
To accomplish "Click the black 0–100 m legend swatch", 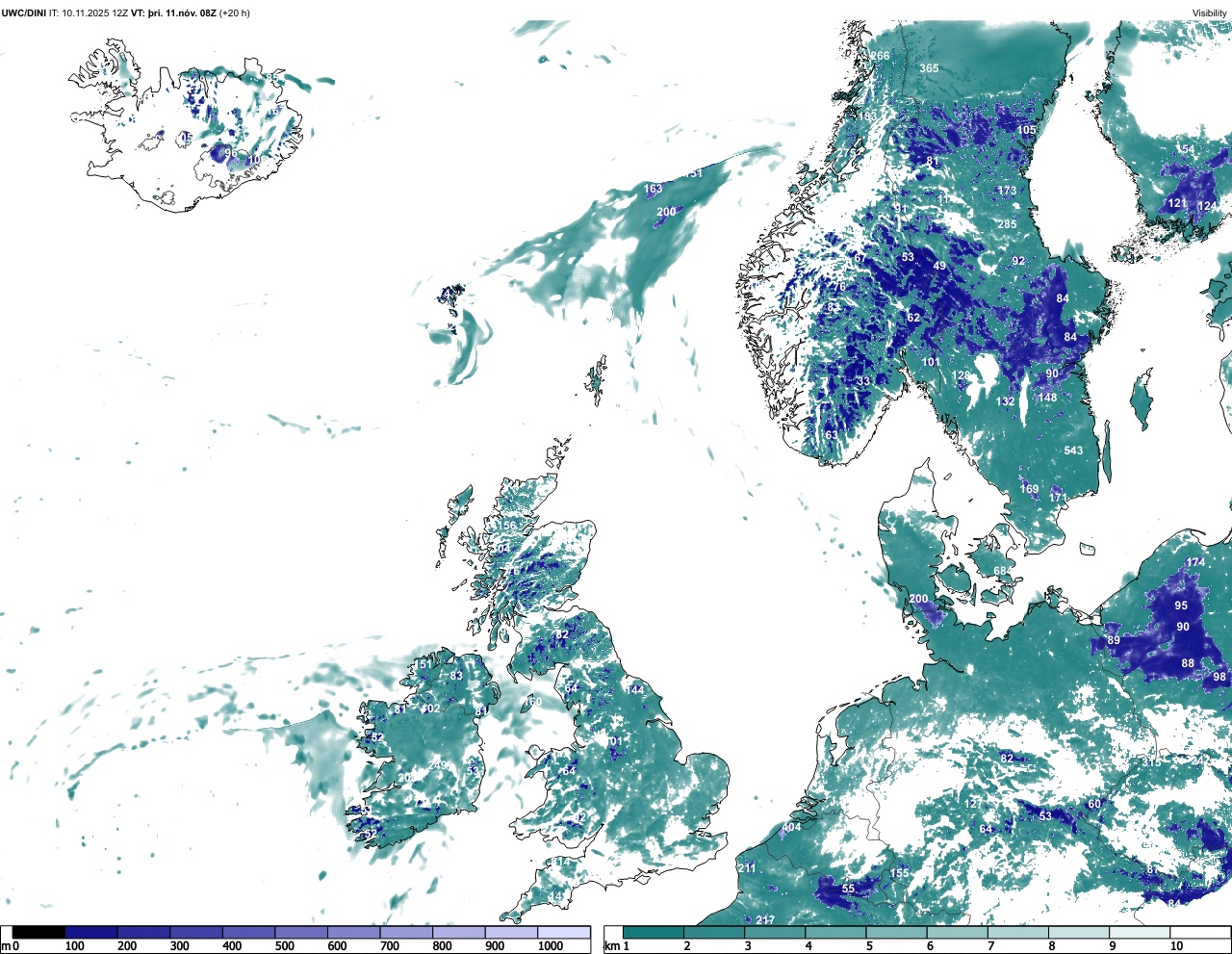I will [39, 932].
